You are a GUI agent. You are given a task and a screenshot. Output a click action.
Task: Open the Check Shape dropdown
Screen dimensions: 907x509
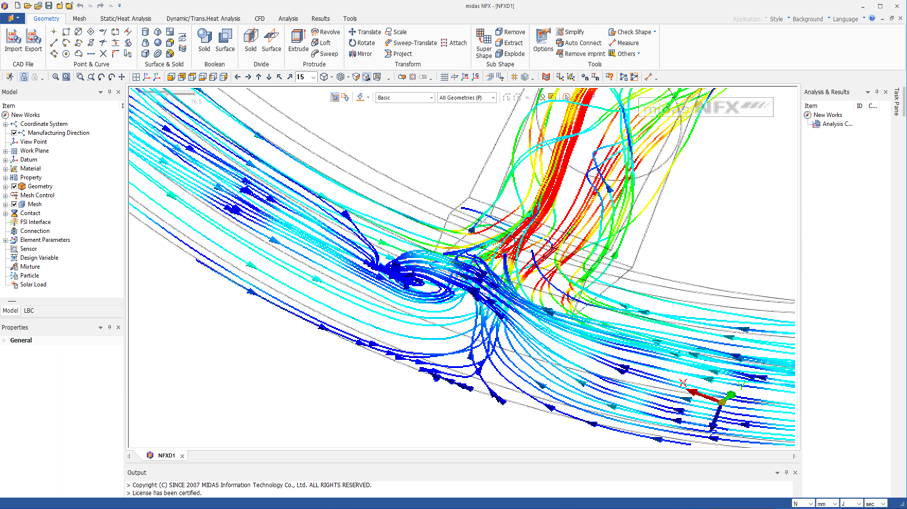632,32
